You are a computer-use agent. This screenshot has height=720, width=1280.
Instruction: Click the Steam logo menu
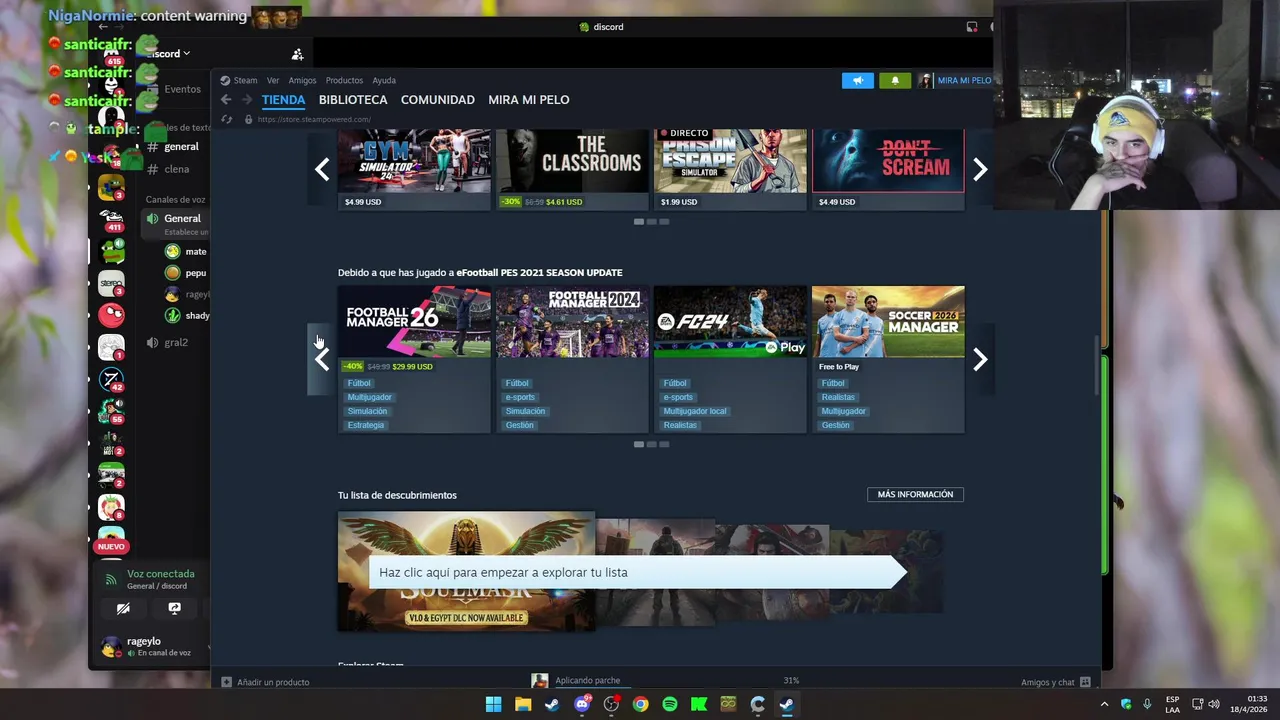(239, 80)
